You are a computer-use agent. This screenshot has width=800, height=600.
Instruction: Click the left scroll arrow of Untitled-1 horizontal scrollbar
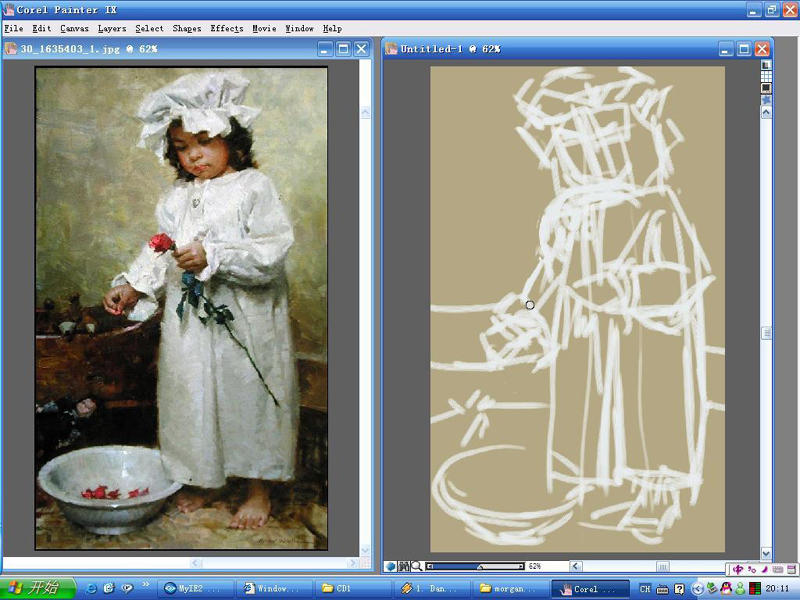[576, 566]
